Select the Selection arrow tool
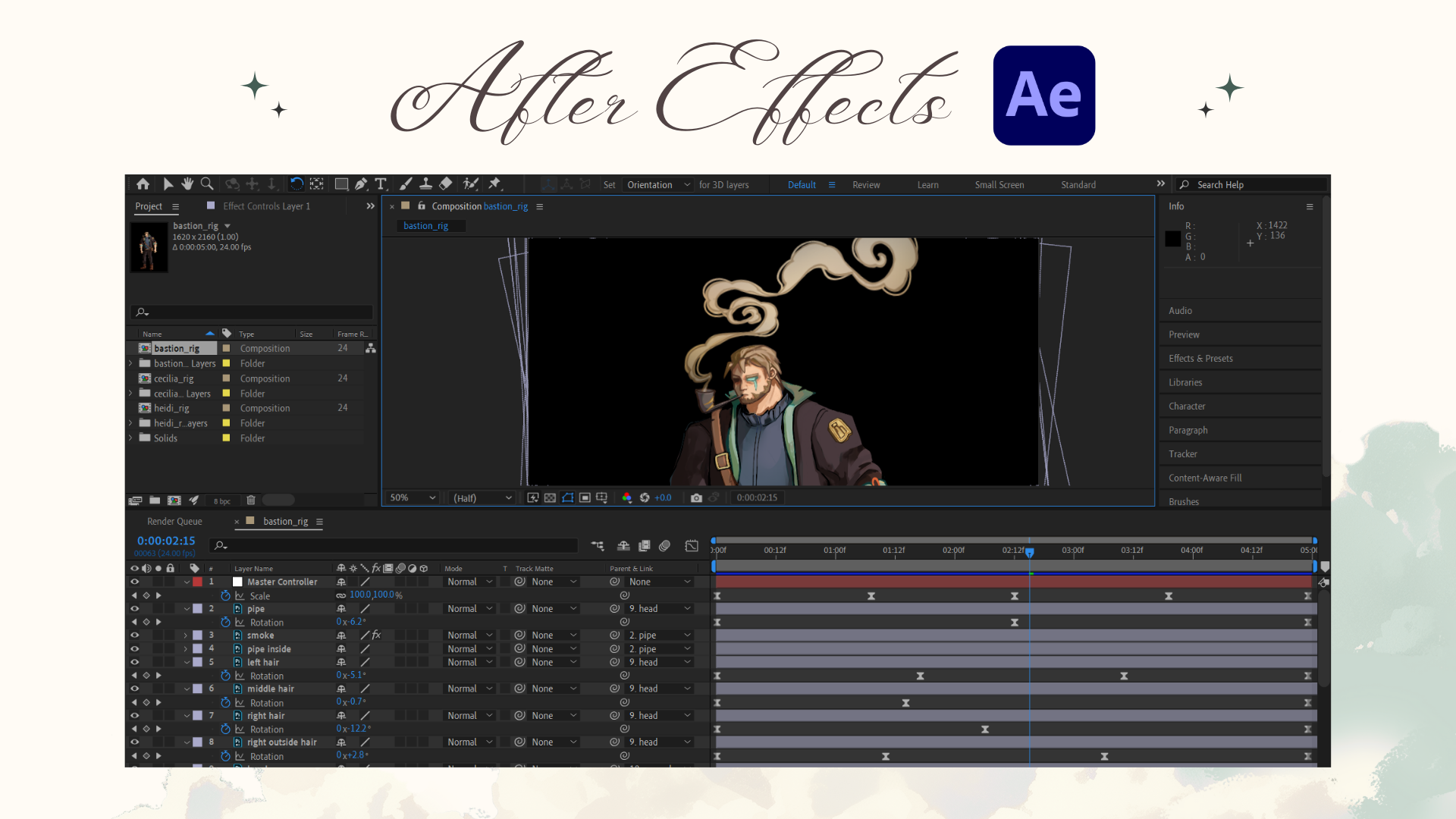1456x819 pixels. click(168, 184)
